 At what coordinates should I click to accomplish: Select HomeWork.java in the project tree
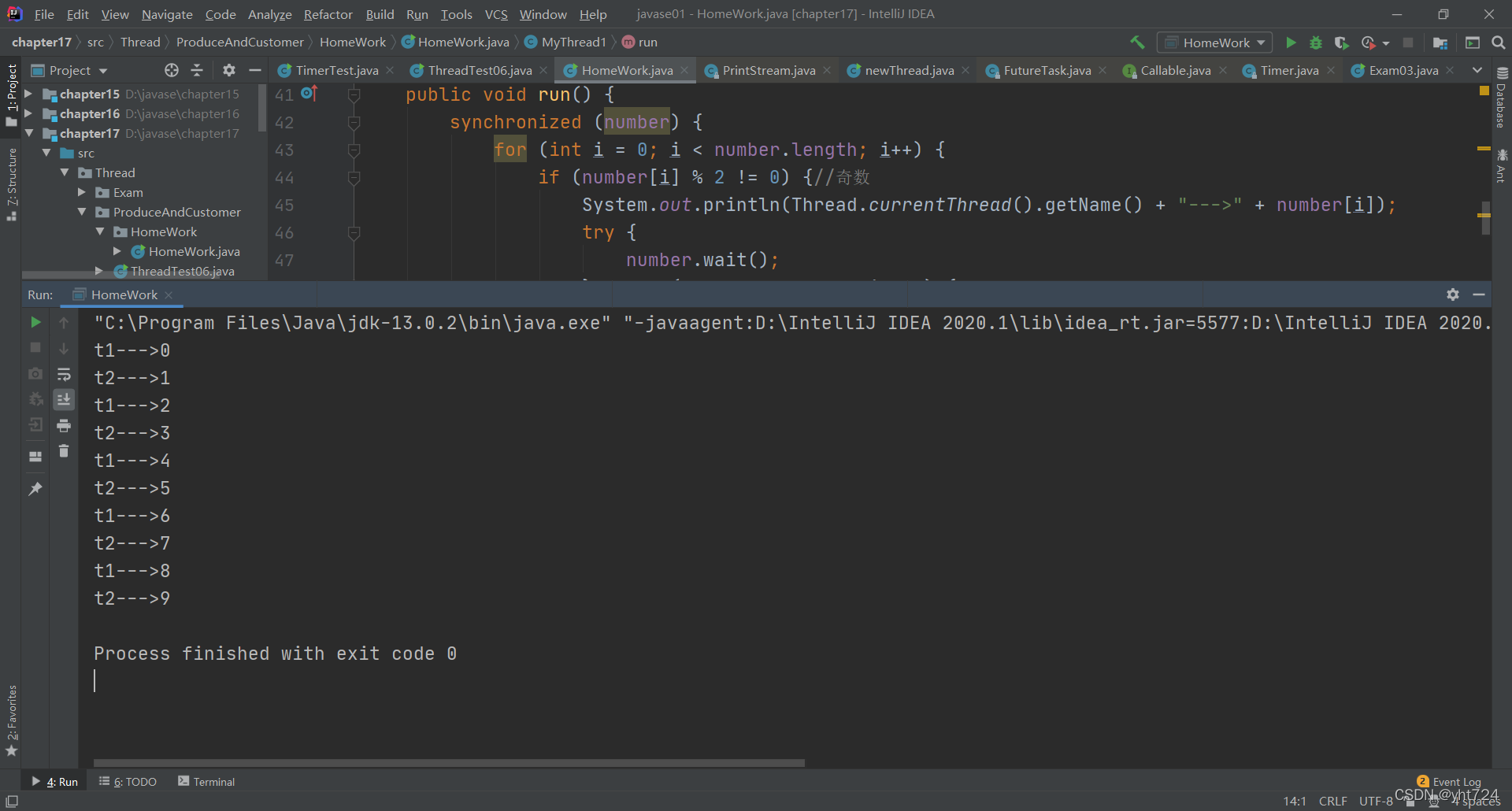click(x=194, y=251)
